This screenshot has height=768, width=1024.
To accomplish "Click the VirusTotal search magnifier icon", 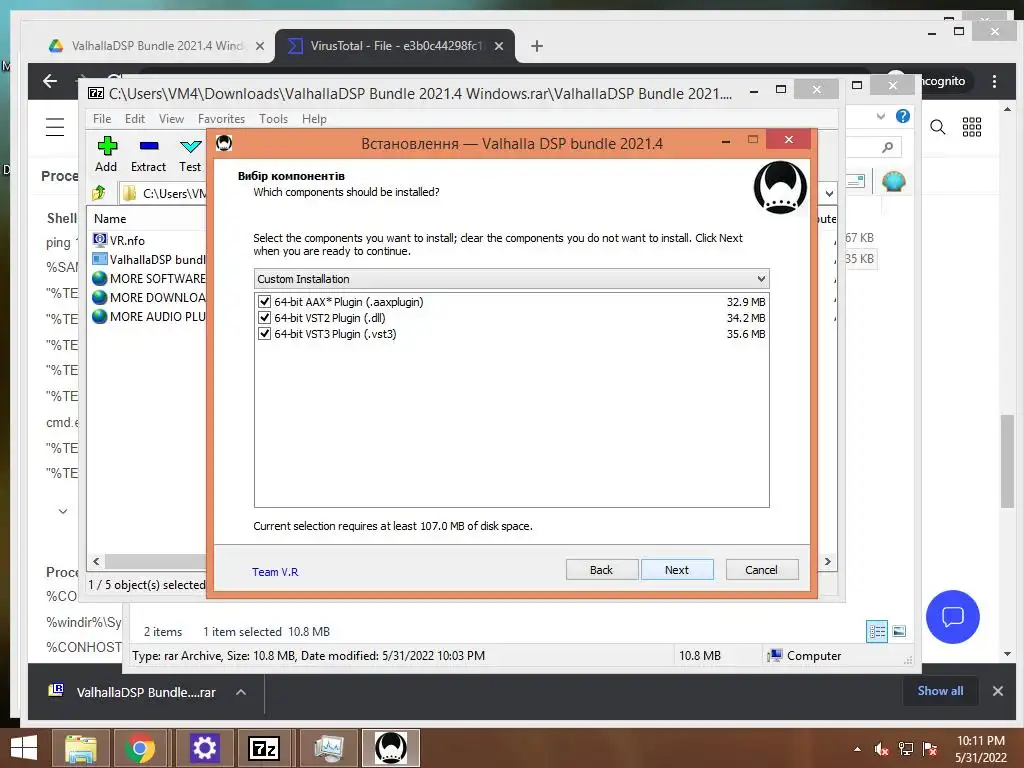I will click(937, 127).
